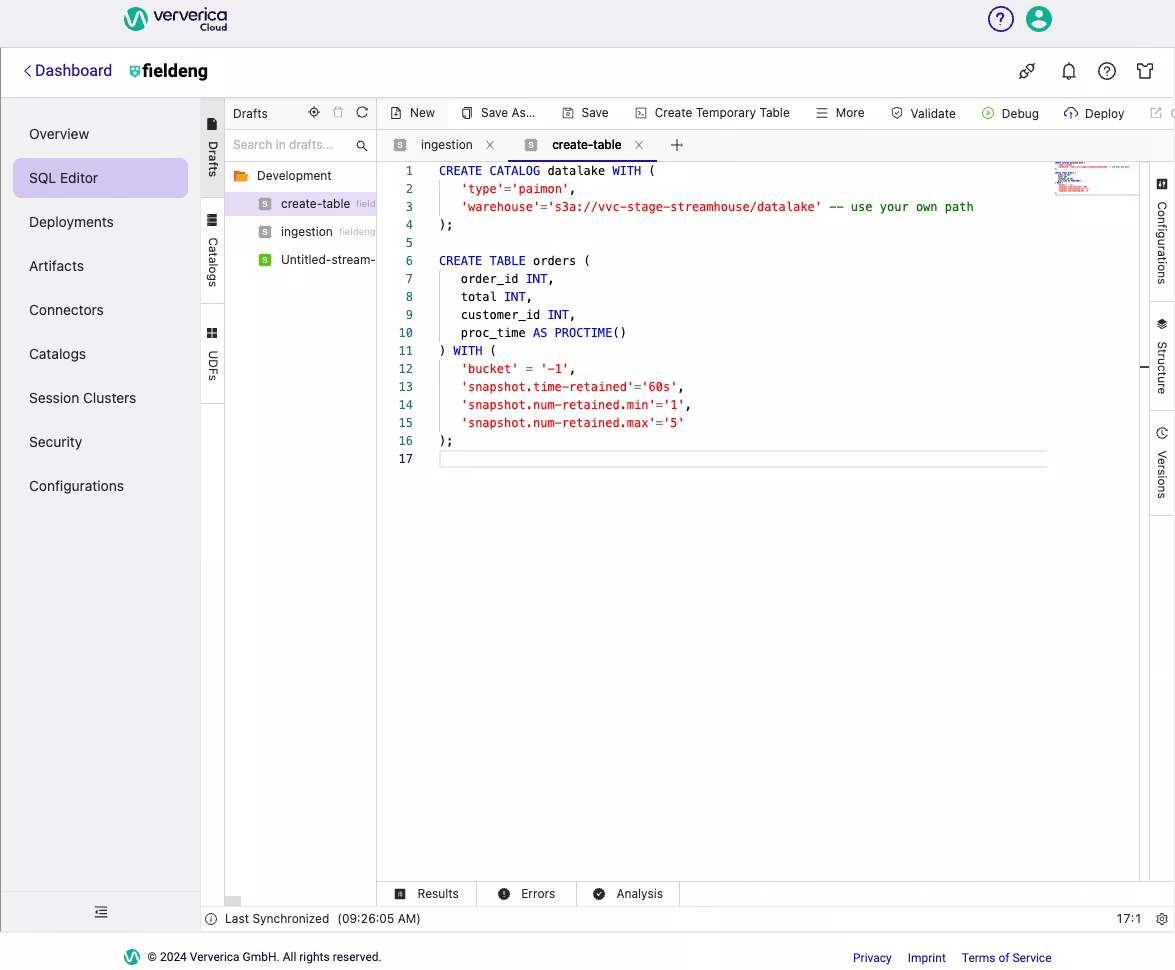Open Deployments in the sidebar
Viewport: 1175px width, 970px height.
(x=100, y=222)
